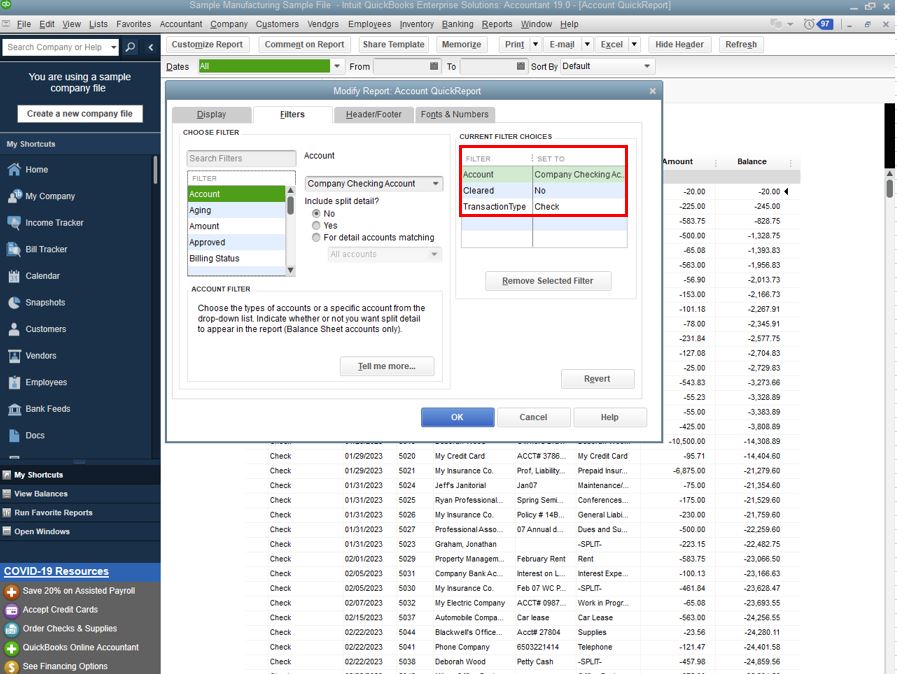Viewport: 897px width, 674px height.
Task: Open COVID-19 Resources link
Action: click(x=56, y=572)
